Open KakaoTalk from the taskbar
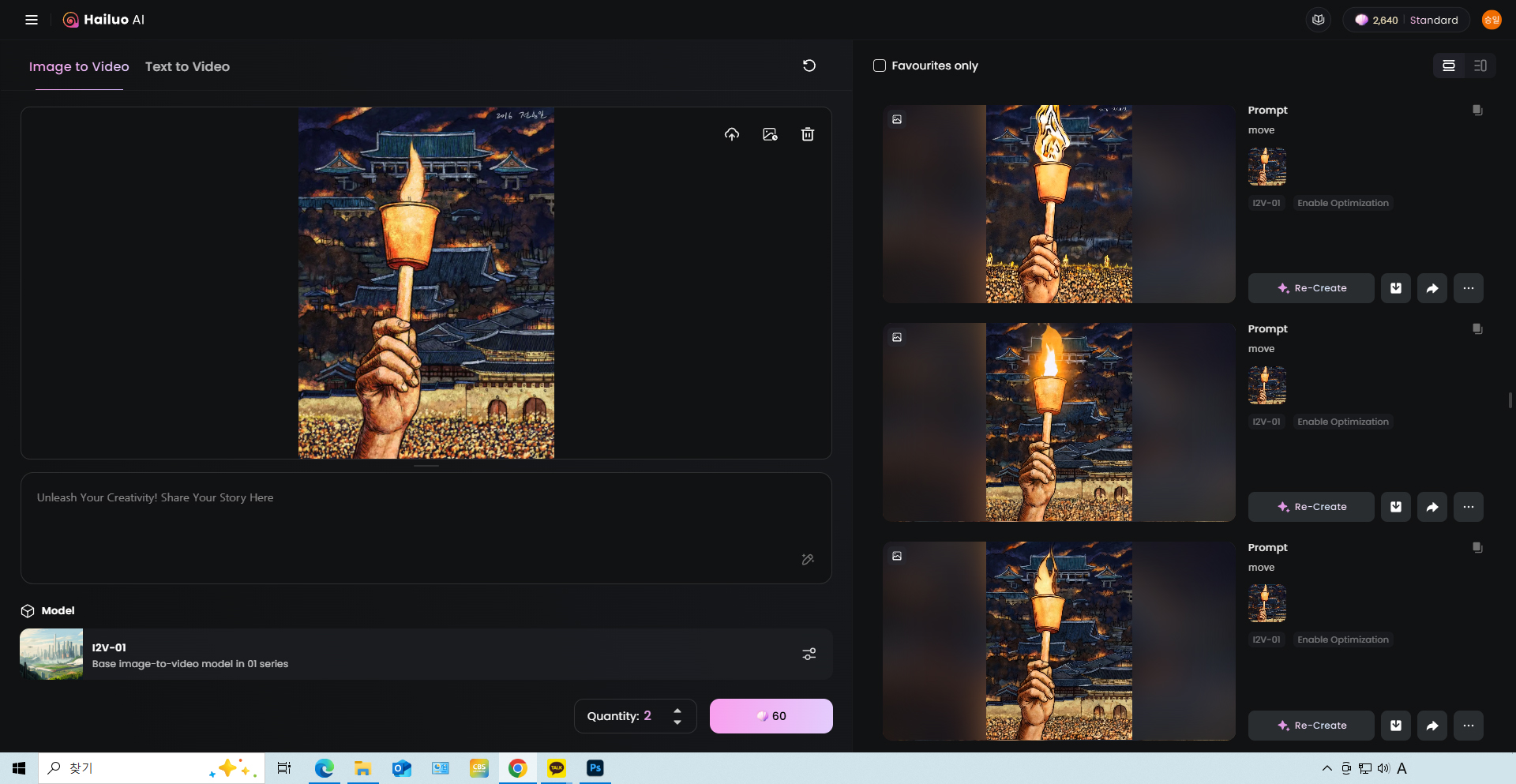Screen dimensions: 1516x784 tap(557, 768)
